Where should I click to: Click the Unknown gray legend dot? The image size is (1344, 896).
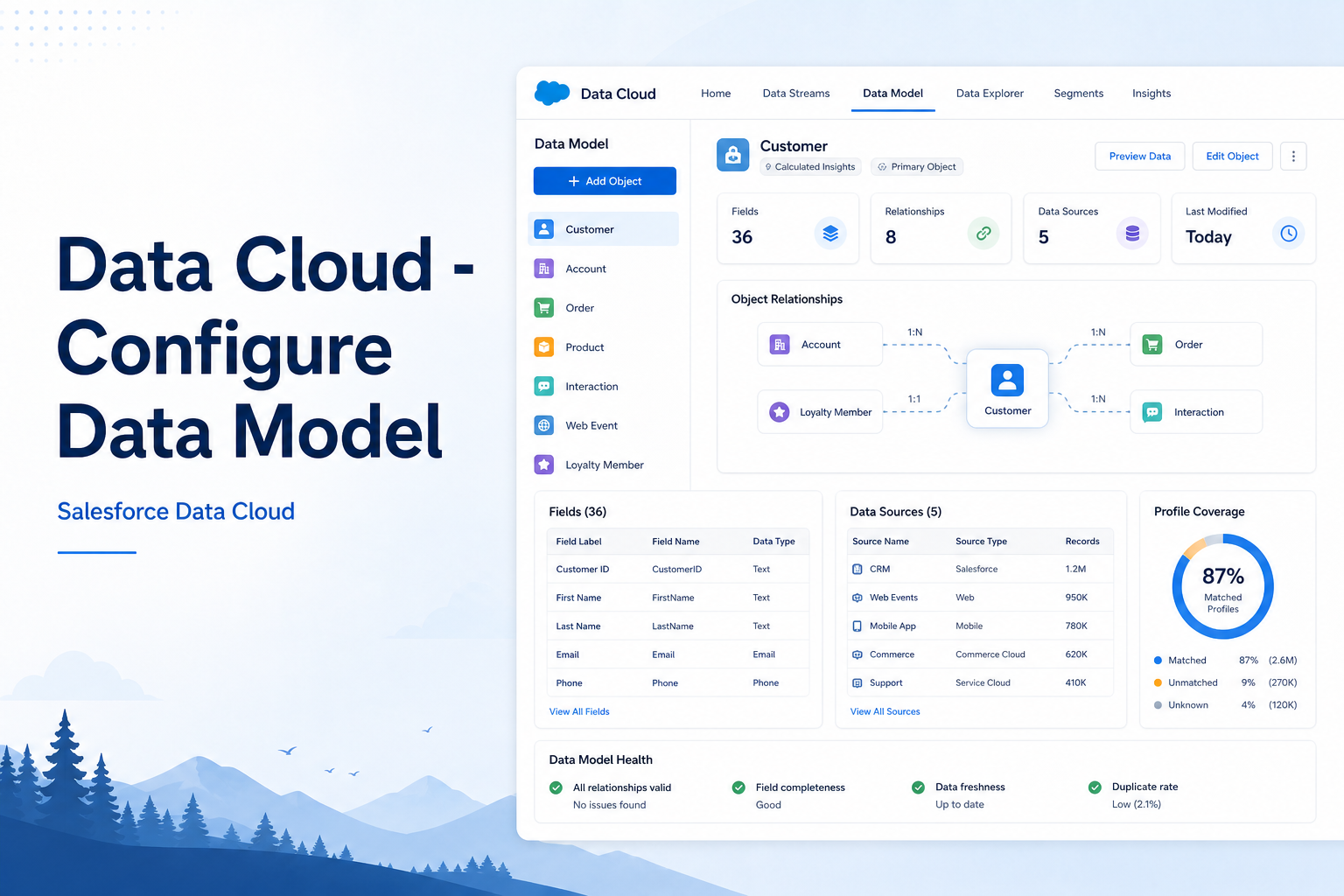click(x=1158, y=705)
